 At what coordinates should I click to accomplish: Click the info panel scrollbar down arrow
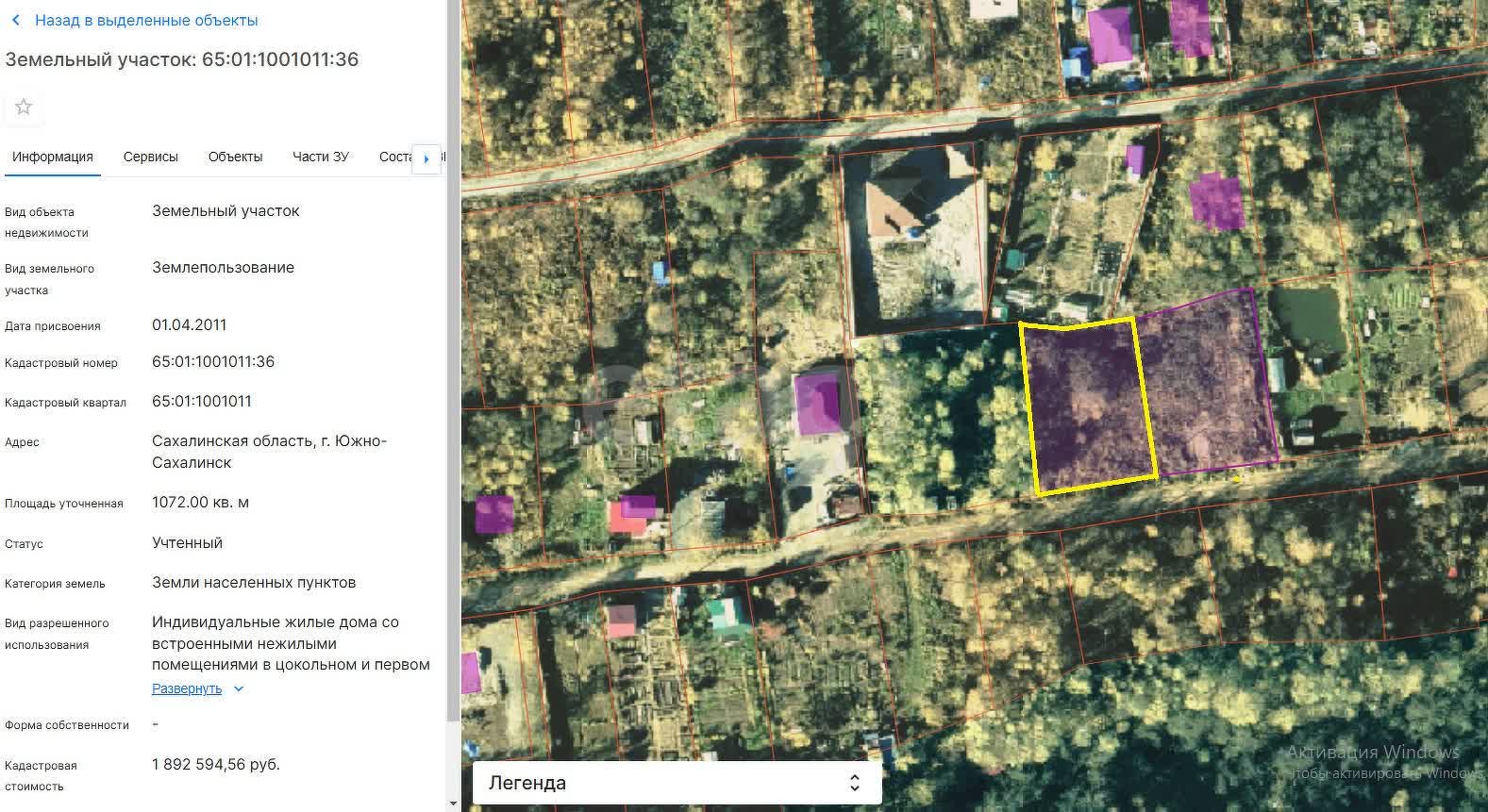453,804
